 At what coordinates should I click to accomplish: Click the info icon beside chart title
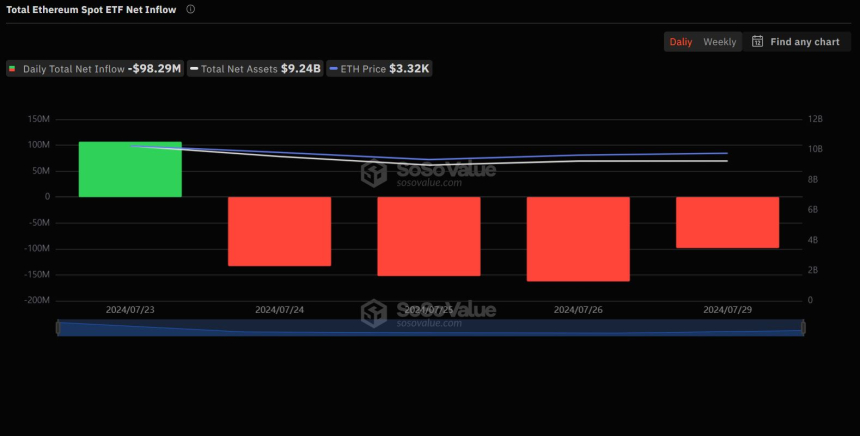191,9
